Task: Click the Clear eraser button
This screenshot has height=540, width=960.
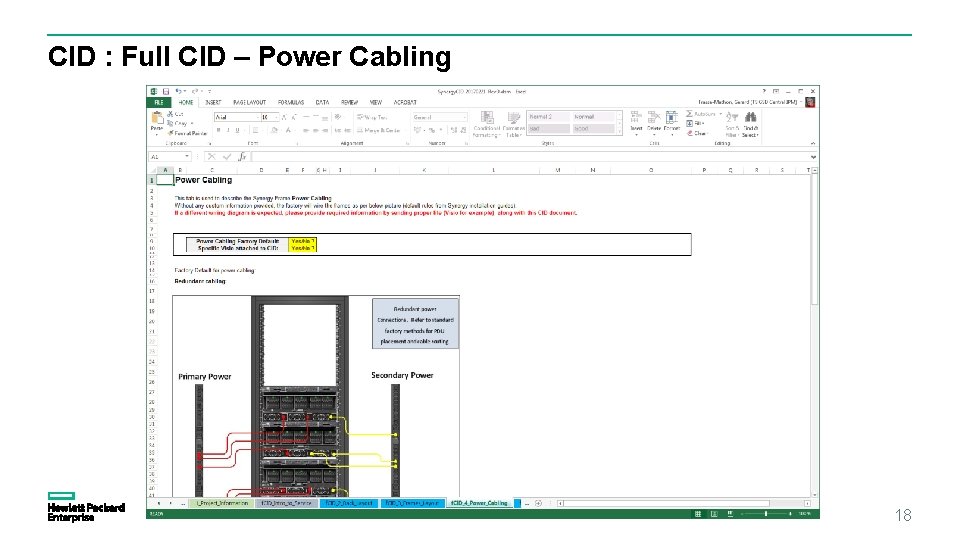Action: 697,133
